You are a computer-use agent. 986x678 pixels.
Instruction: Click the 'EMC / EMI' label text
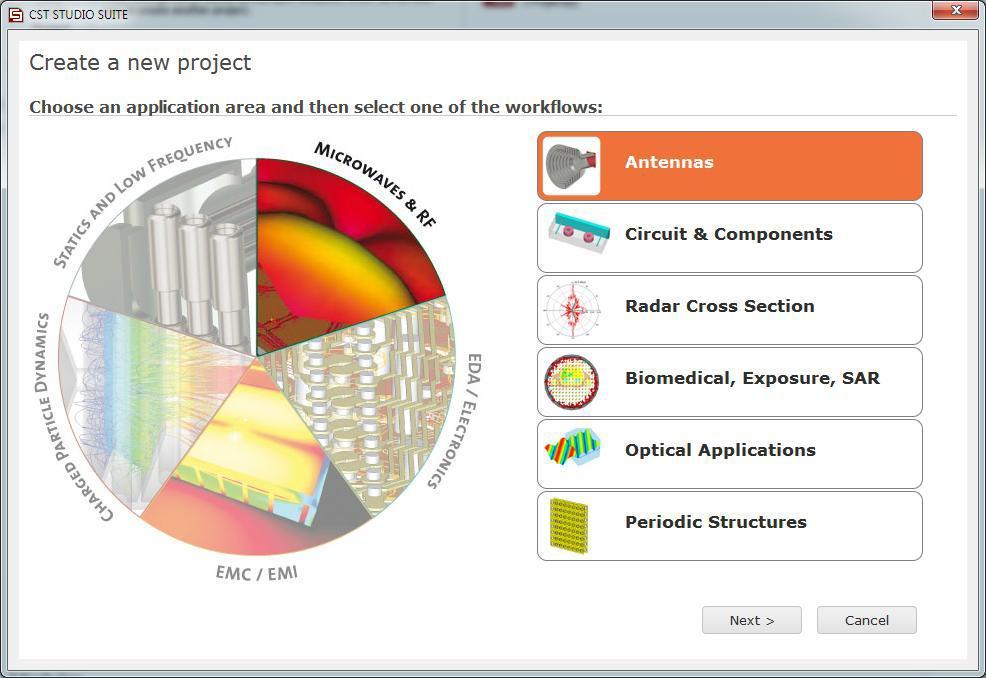coord(257,573)
